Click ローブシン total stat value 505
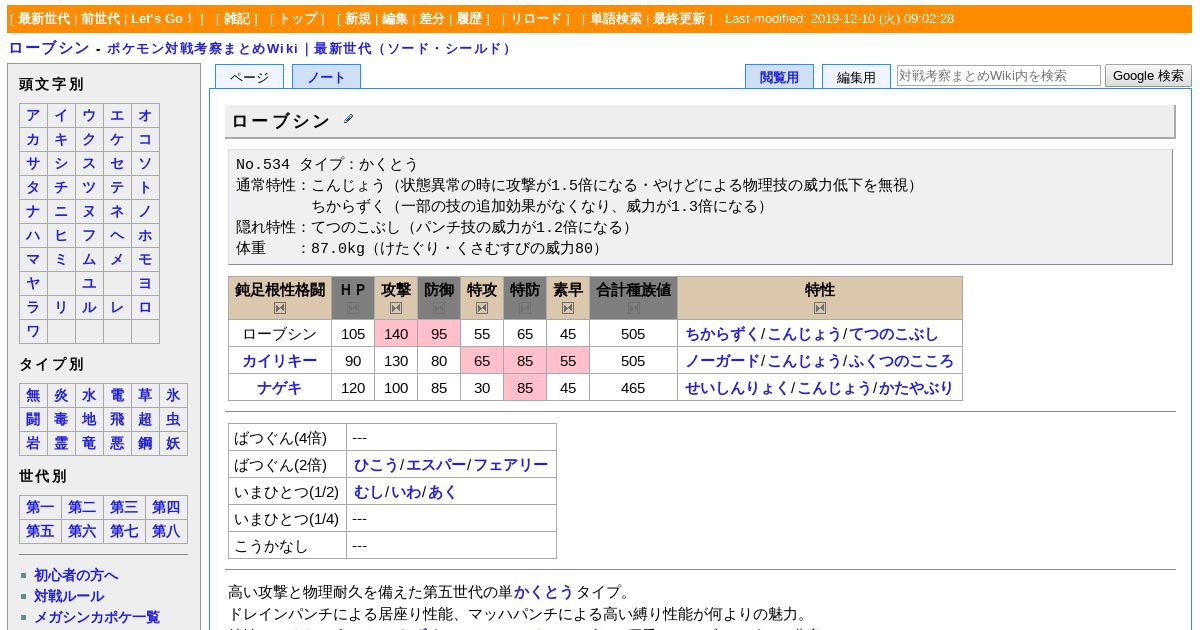The image size is (1200, 630). click(x=633, y=334)
